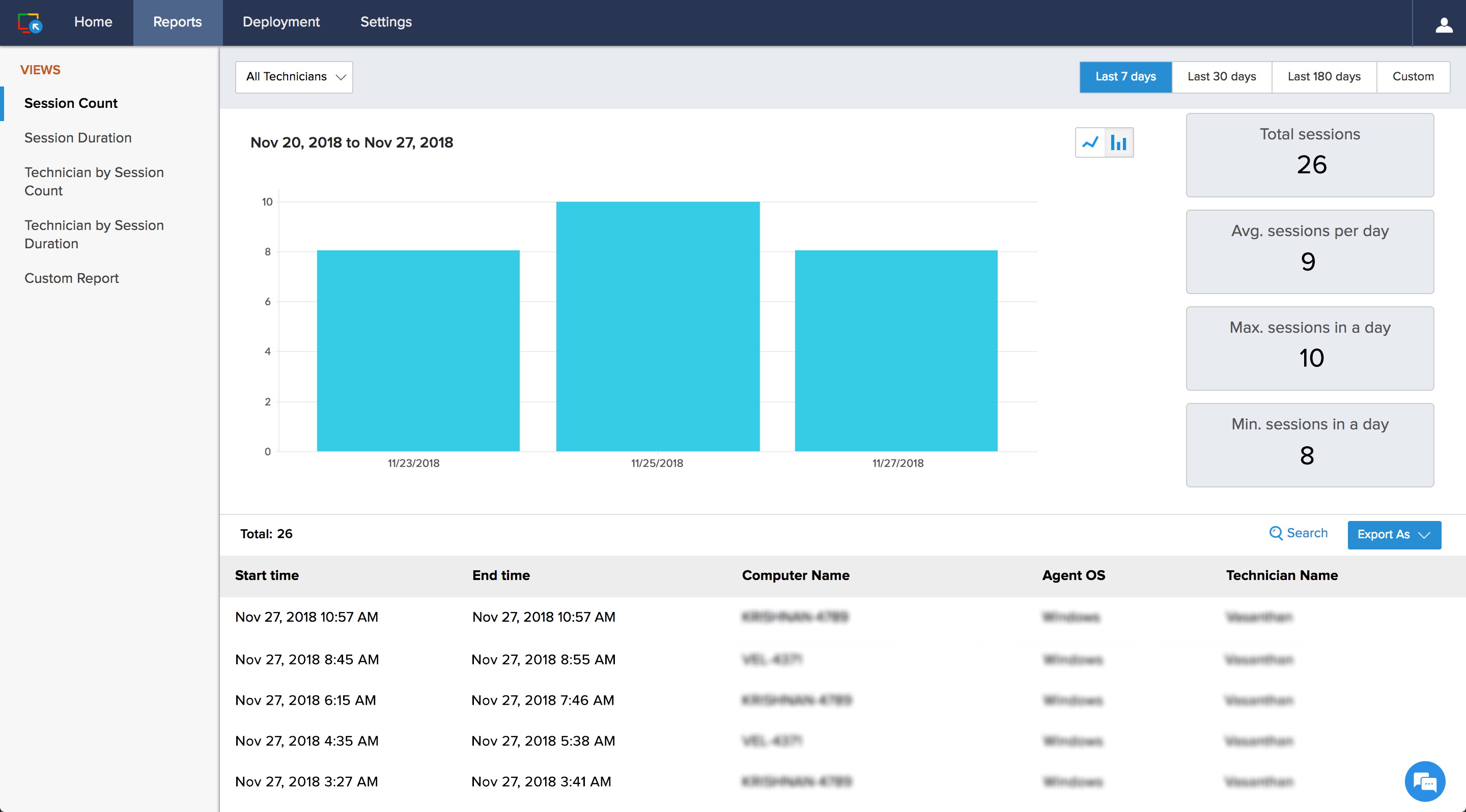The width and height of the screenshot is (1466, 812).
Task: Navigate to the Home tab
Action: [93, 22]
